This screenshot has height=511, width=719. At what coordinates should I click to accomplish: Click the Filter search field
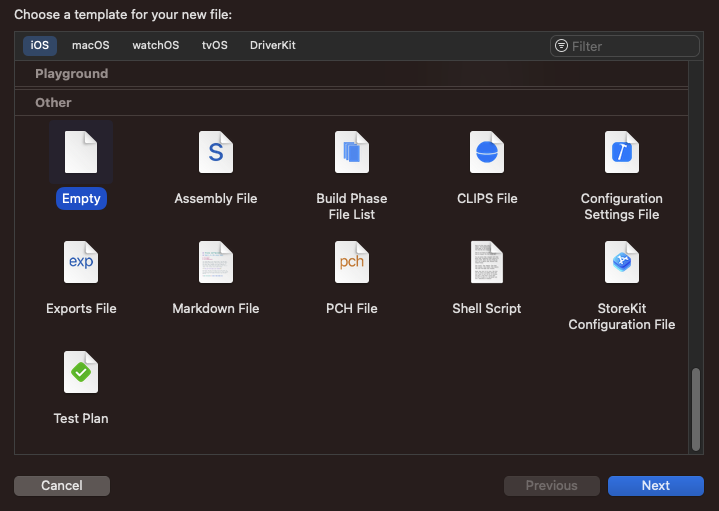pyautogui.click(x=632, y=46)
